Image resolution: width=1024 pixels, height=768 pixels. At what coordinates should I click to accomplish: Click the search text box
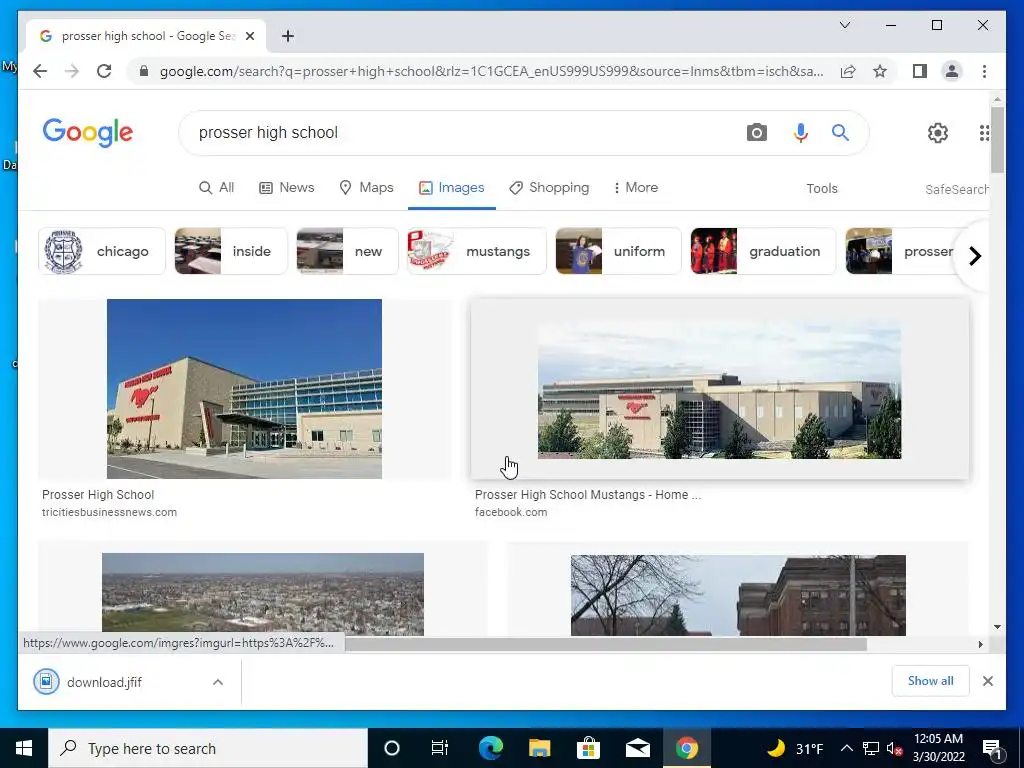464,133
